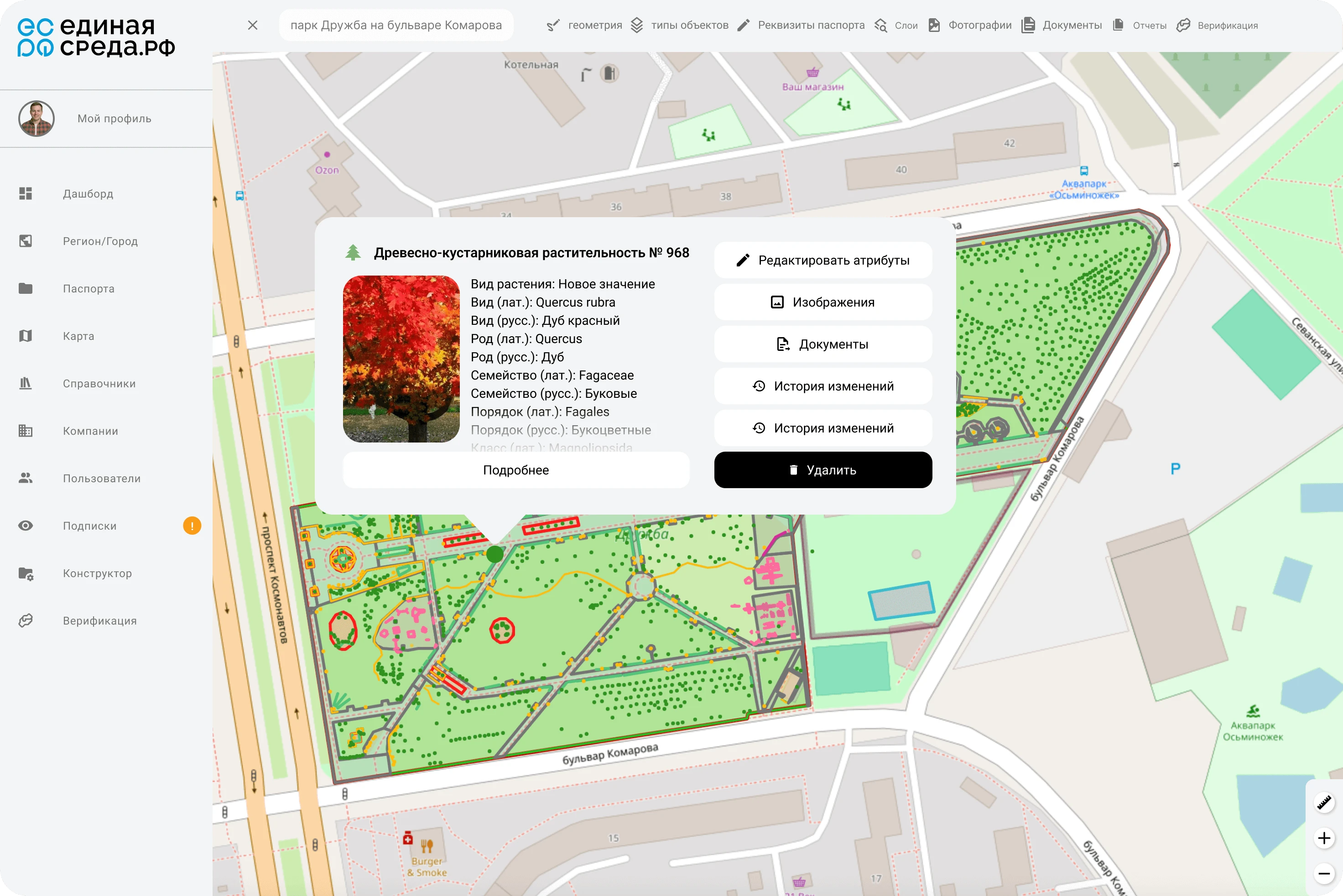Image resolution: width=1343 pixels, height=896 pixels.
Task: Click the Редактировать атрибуты button
Action: (x=822, y=260)
